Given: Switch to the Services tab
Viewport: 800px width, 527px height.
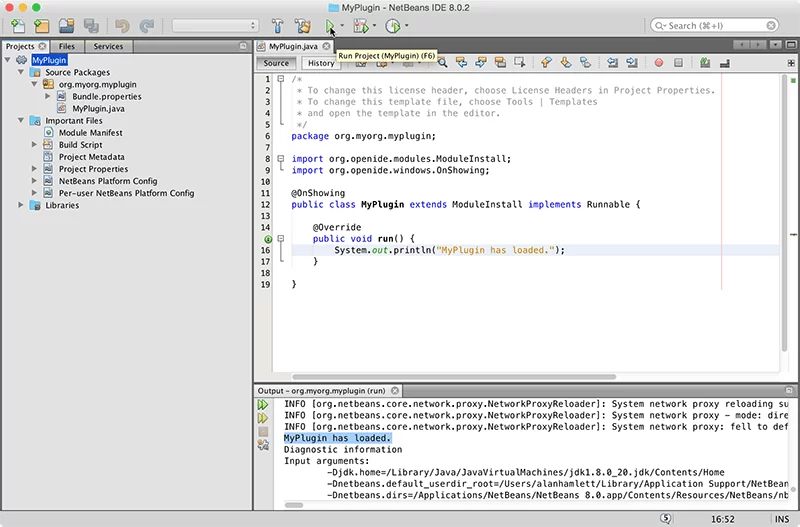Looking at the screenshot, I should tap(108, 46).
